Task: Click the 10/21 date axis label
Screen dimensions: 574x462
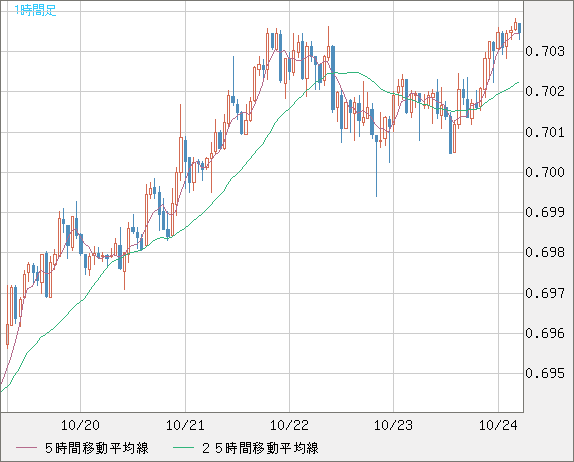Action: 185,425
